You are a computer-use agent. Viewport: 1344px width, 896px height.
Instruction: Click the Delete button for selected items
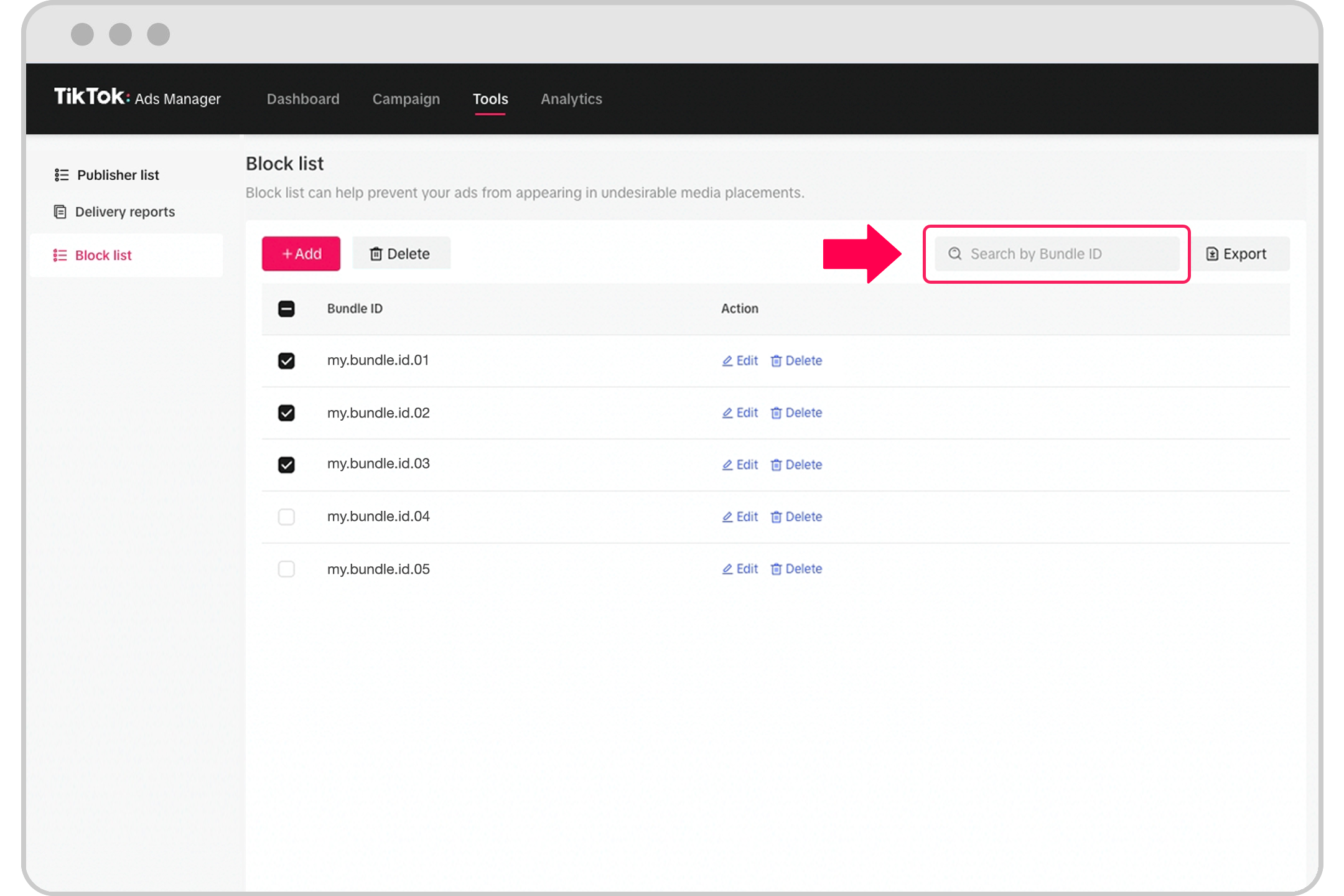pyautogui.click(x=400, y=253)
